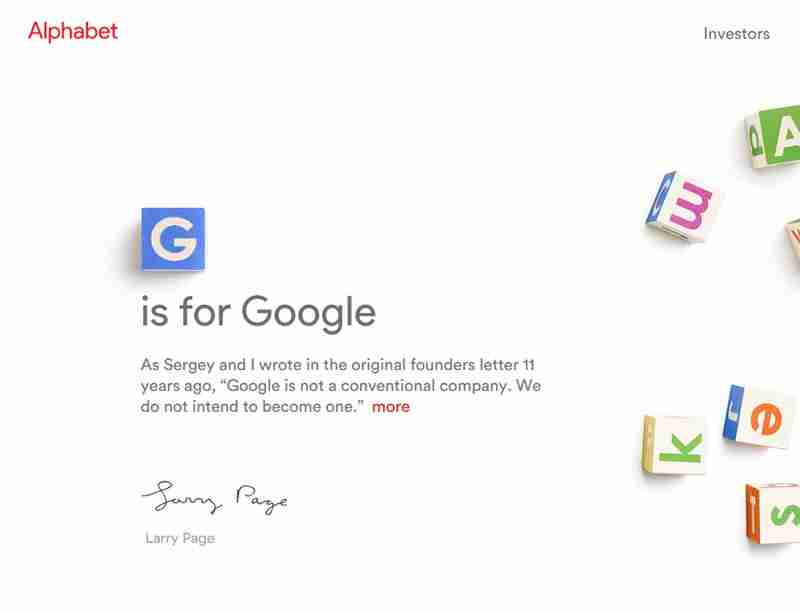Click the side face of the A block

click(754, 139)
